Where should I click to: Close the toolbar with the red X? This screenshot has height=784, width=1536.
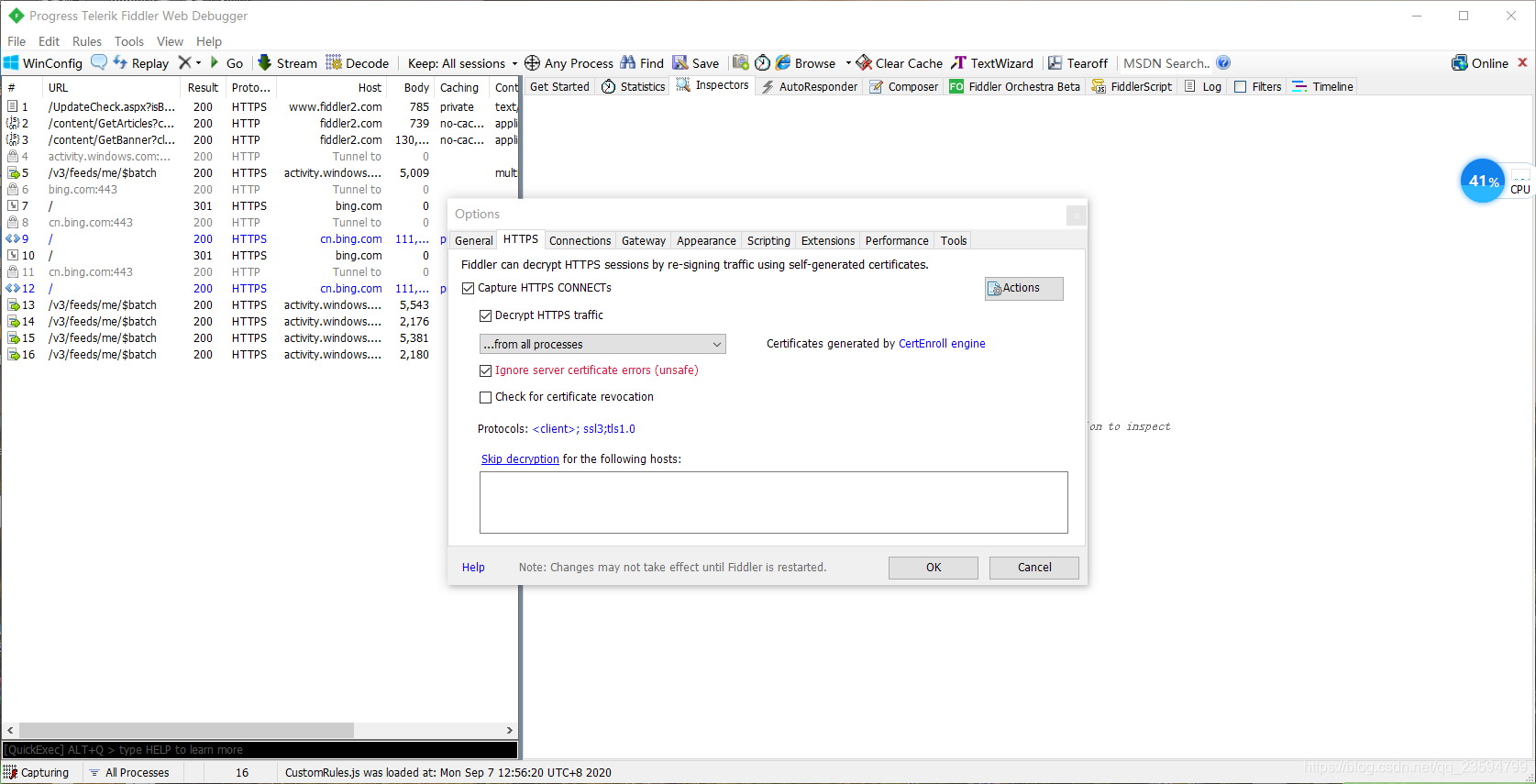(1522, 62)
